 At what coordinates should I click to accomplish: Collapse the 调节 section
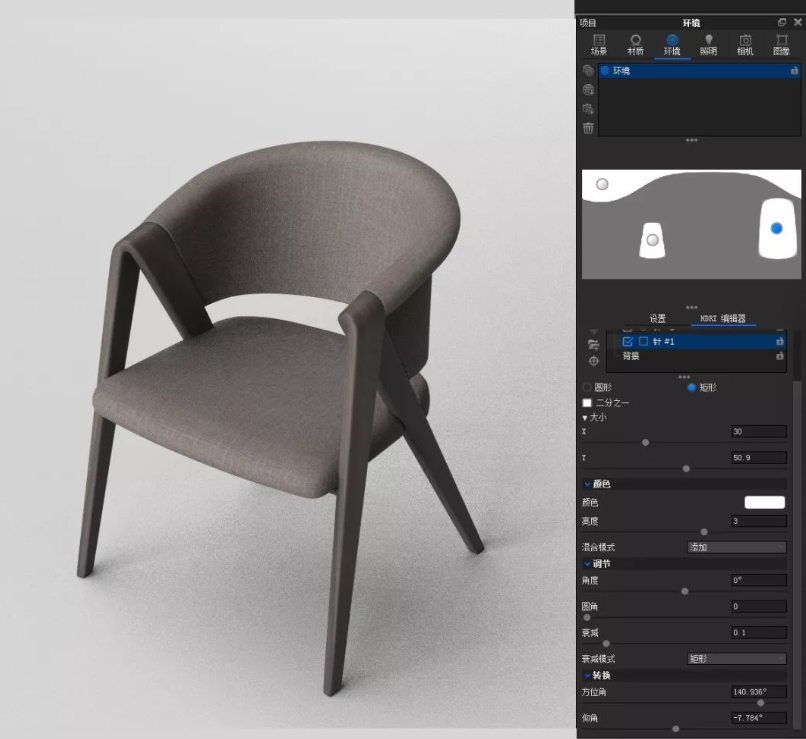tap(588, 564)
